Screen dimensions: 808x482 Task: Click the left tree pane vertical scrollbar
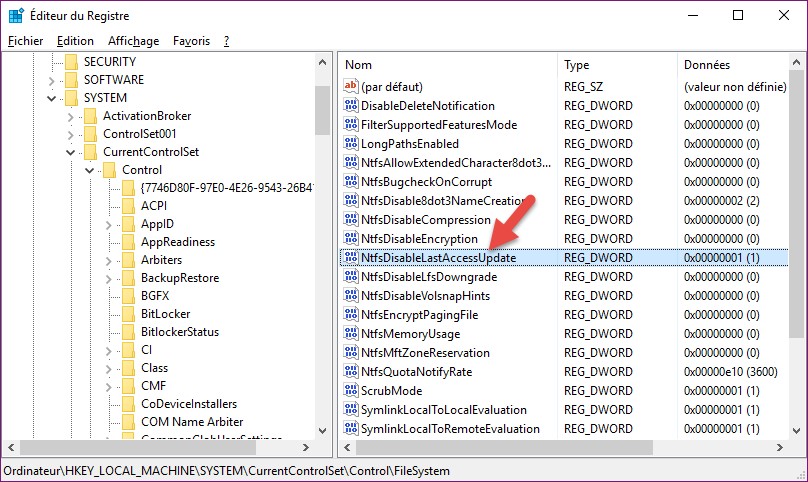(x=322, y=250)
